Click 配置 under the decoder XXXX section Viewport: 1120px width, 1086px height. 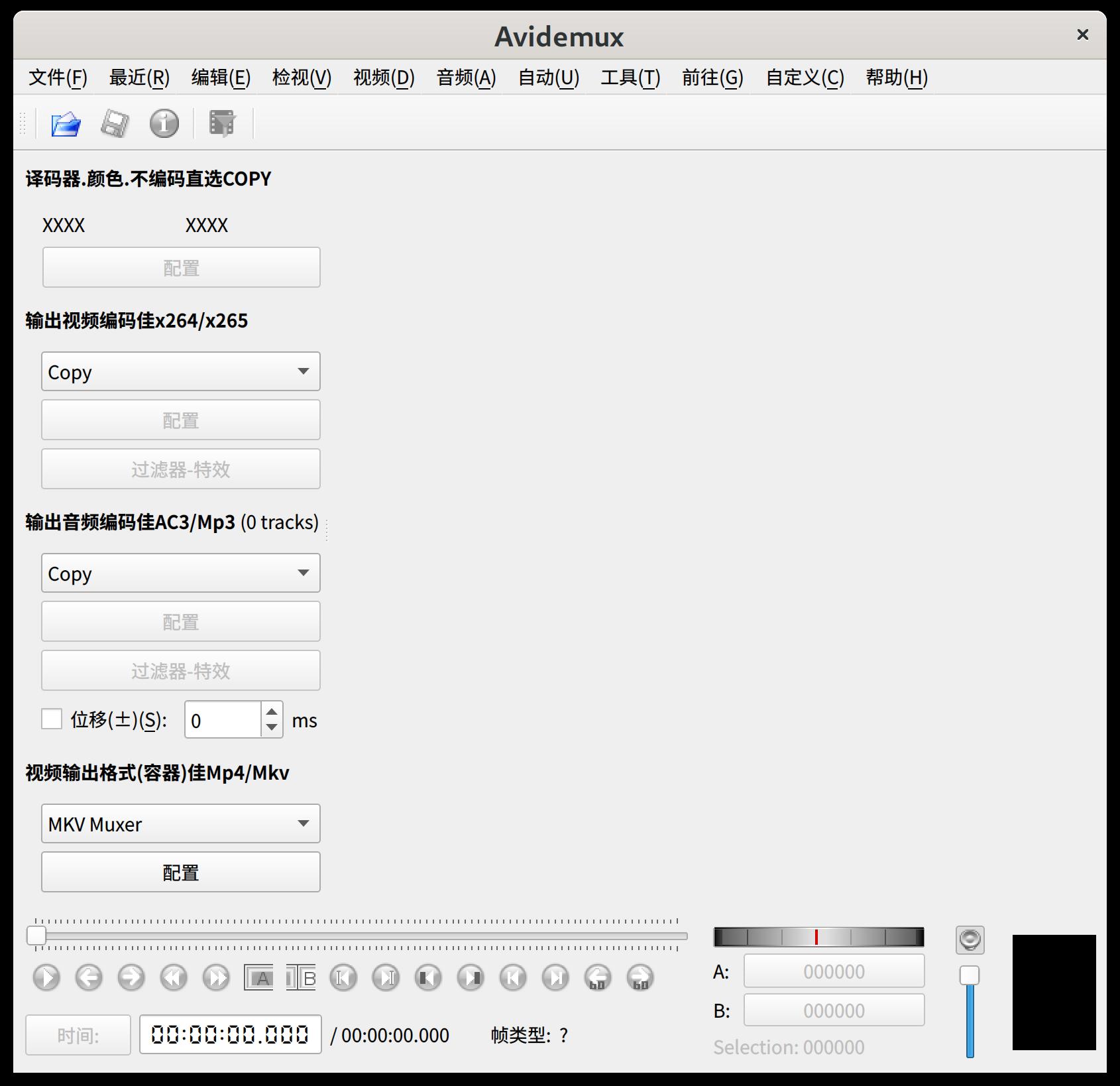(181, 268)
